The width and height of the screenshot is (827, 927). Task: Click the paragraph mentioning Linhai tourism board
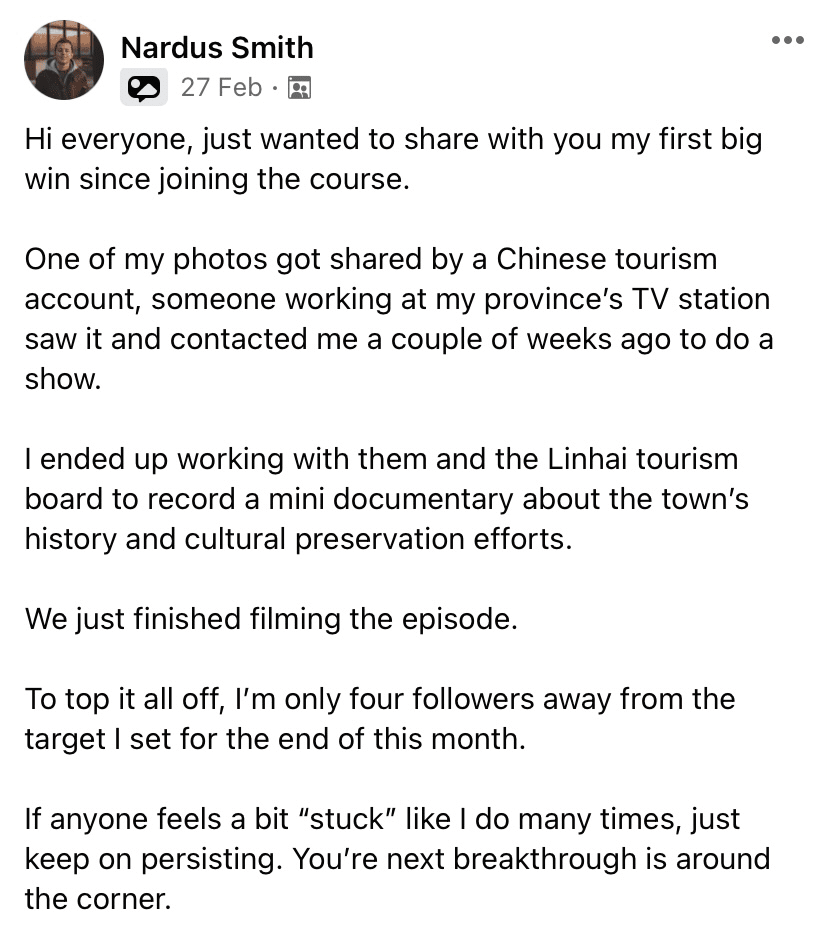387,499
